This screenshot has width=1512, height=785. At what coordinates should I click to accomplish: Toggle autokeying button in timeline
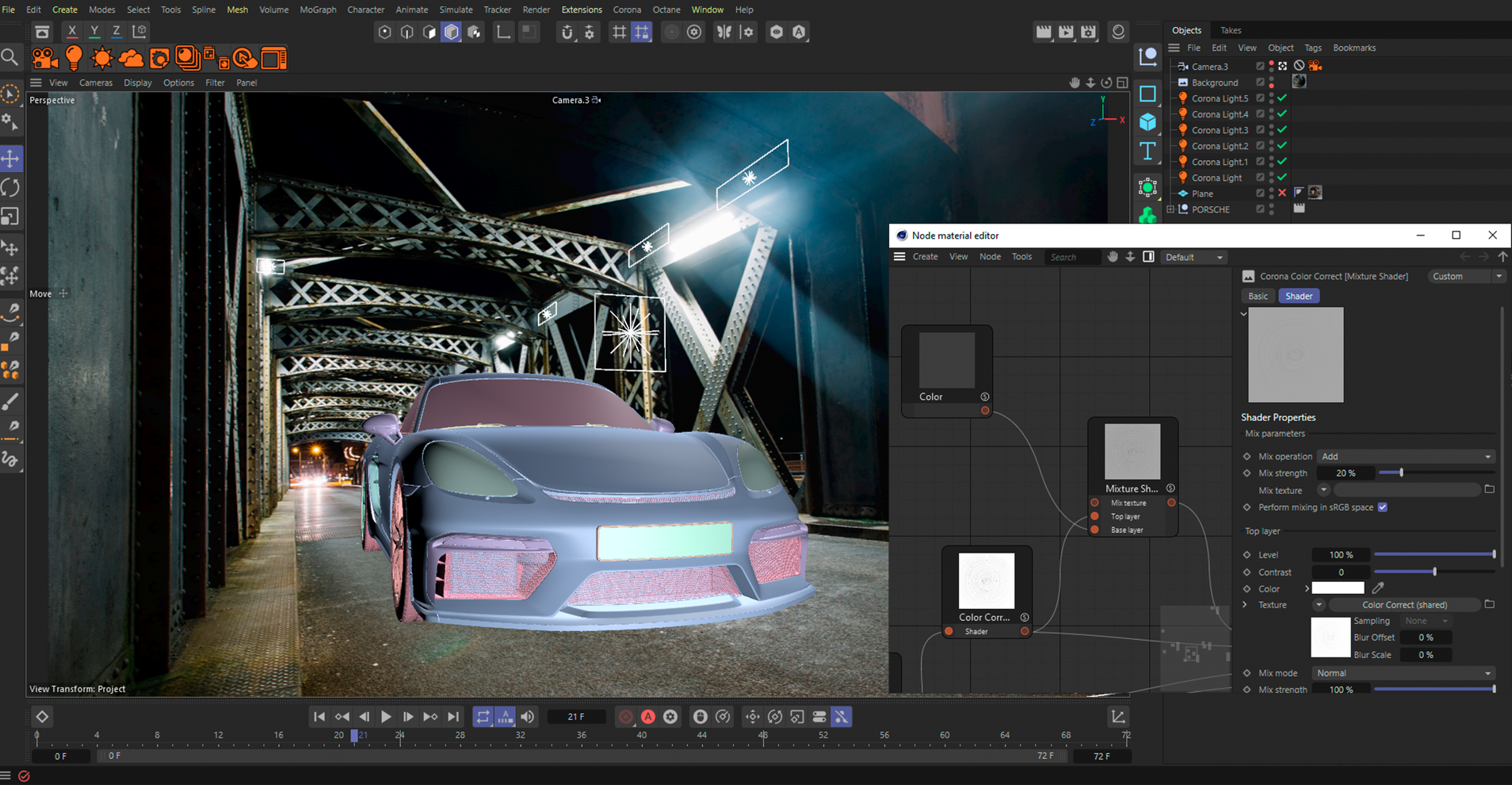click(648, 717)
